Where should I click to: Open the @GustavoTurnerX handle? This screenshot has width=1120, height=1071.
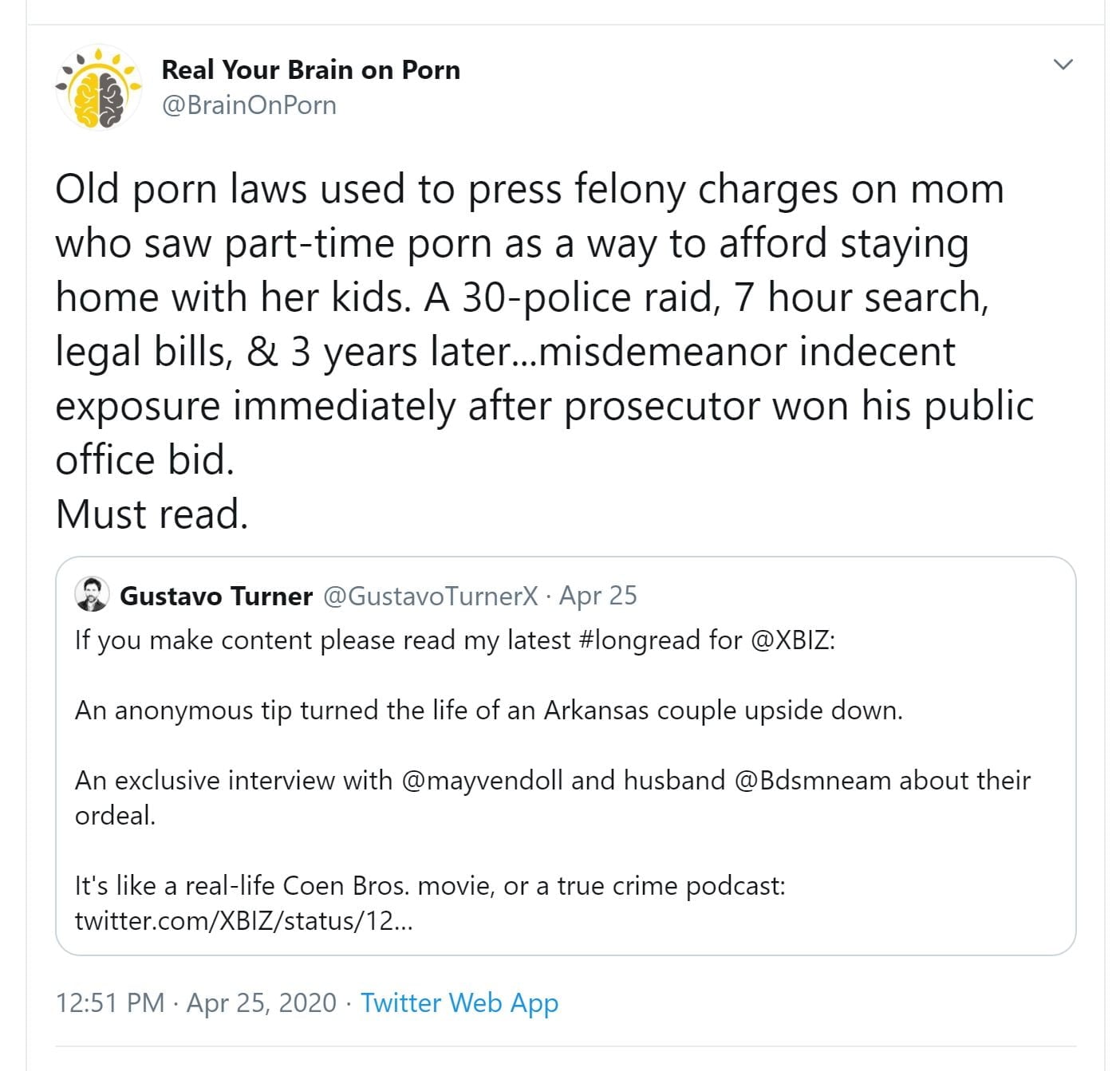tap(430, 596)
